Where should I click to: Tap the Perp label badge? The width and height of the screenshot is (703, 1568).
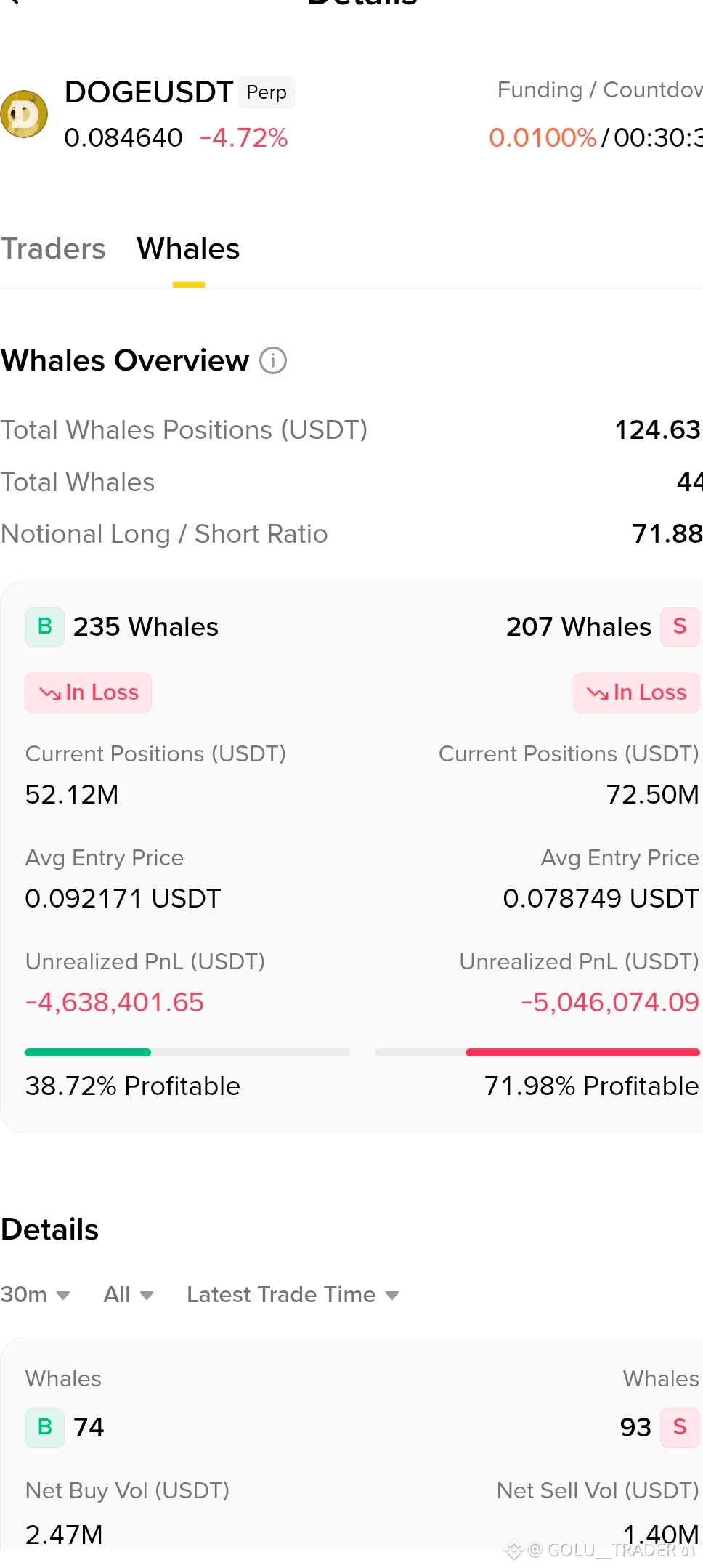pos(267,92)
